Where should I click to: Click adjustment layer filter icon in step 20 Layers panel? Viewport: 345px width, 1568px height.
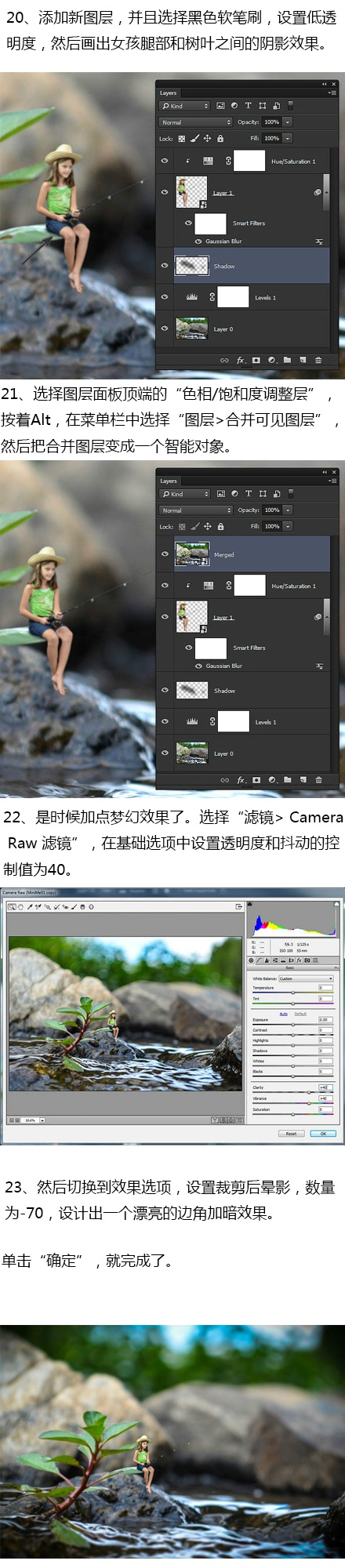[x=234, y=106]
